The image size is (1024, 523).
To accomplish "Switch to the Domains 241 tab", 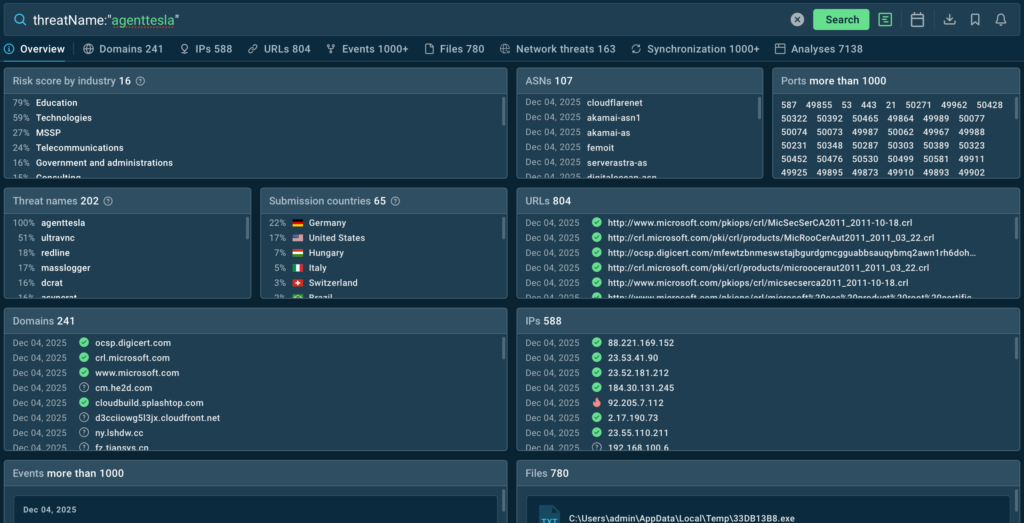I will pyautogui.click(x=123, y=49).
